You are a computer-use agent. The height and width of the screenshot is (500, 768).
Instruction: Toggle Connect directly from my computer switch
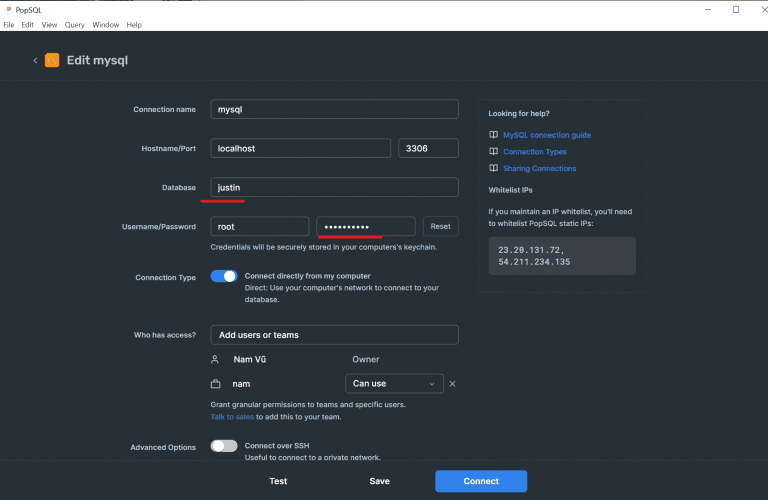[x=224, y=276]
